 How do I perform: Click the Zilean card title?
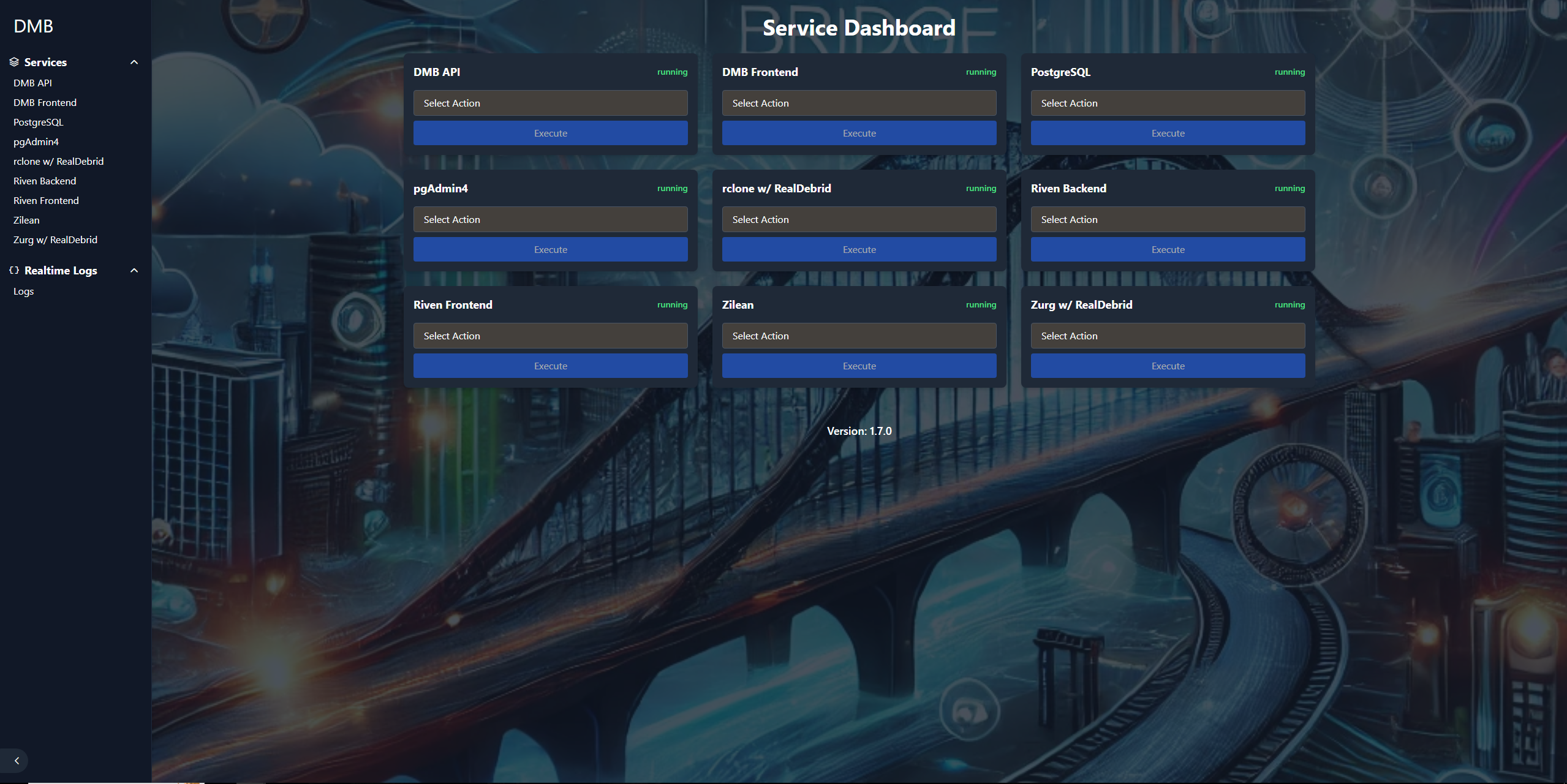coord(738,304)
